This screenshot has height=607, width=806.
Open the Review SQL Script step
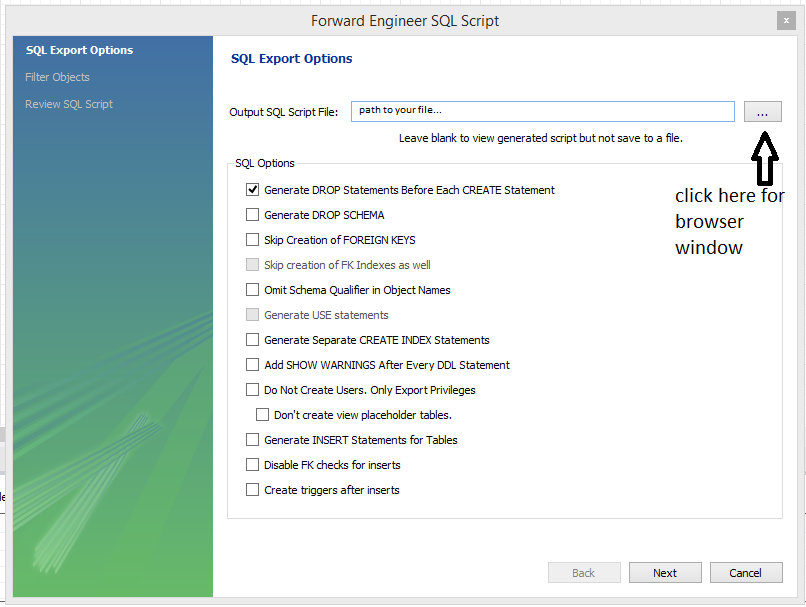pyautogui.click(x=69, y=104)
